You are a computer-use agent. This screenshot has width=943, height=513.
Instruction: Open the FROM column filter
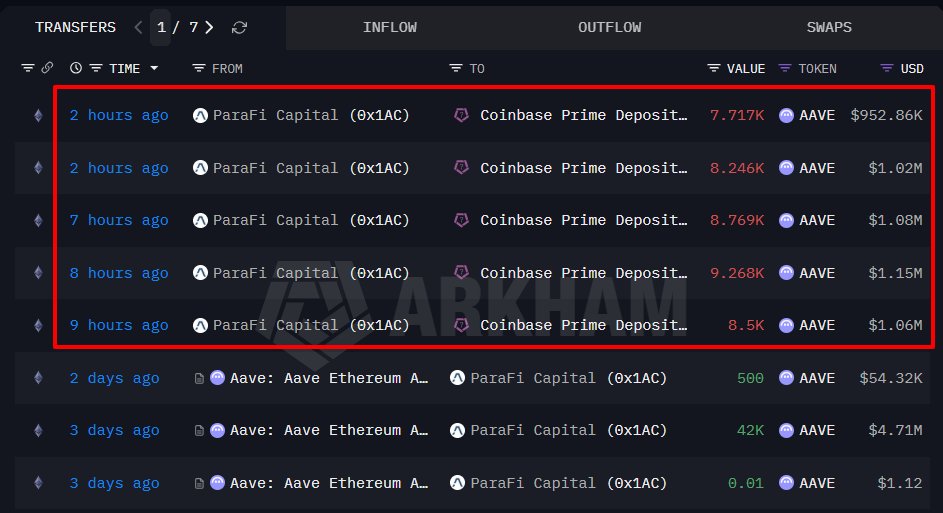click(x=199, y=68)
